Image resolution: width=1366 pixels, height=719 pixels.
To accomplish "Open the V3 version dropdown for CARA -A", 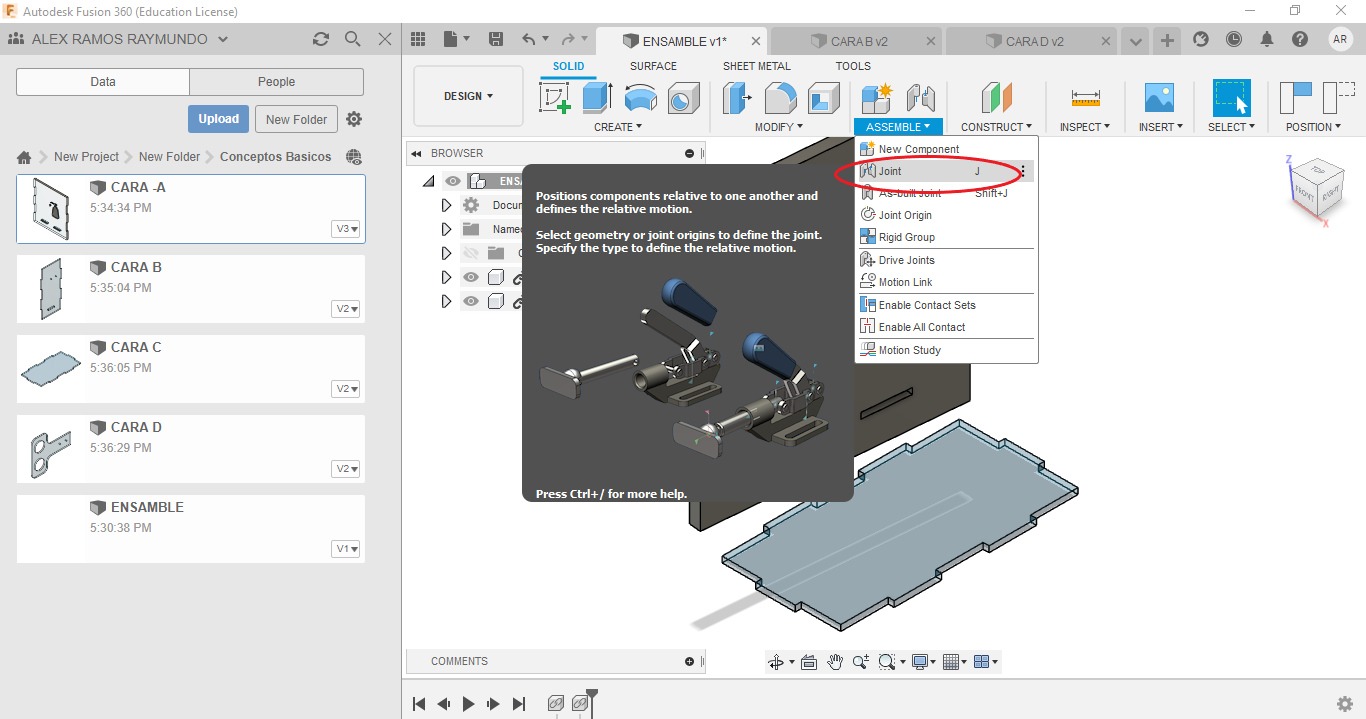I will 346,229.
